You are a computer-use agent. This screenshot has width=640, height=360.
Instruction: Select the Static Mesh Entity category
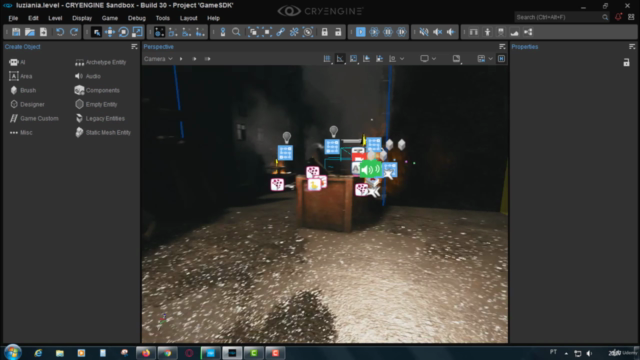(x=103, y=132)
